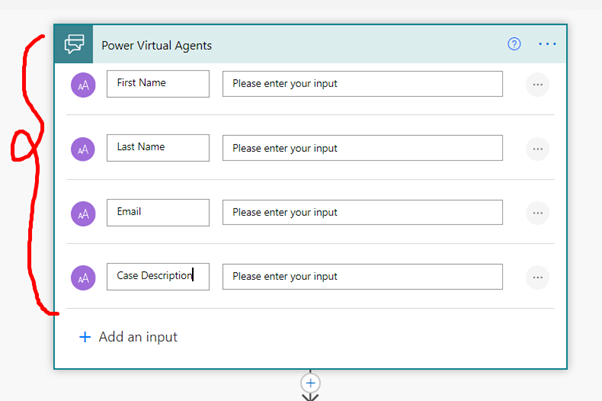
Task: Open options menu for Case Description row
Action: click(x=538, y=277)
